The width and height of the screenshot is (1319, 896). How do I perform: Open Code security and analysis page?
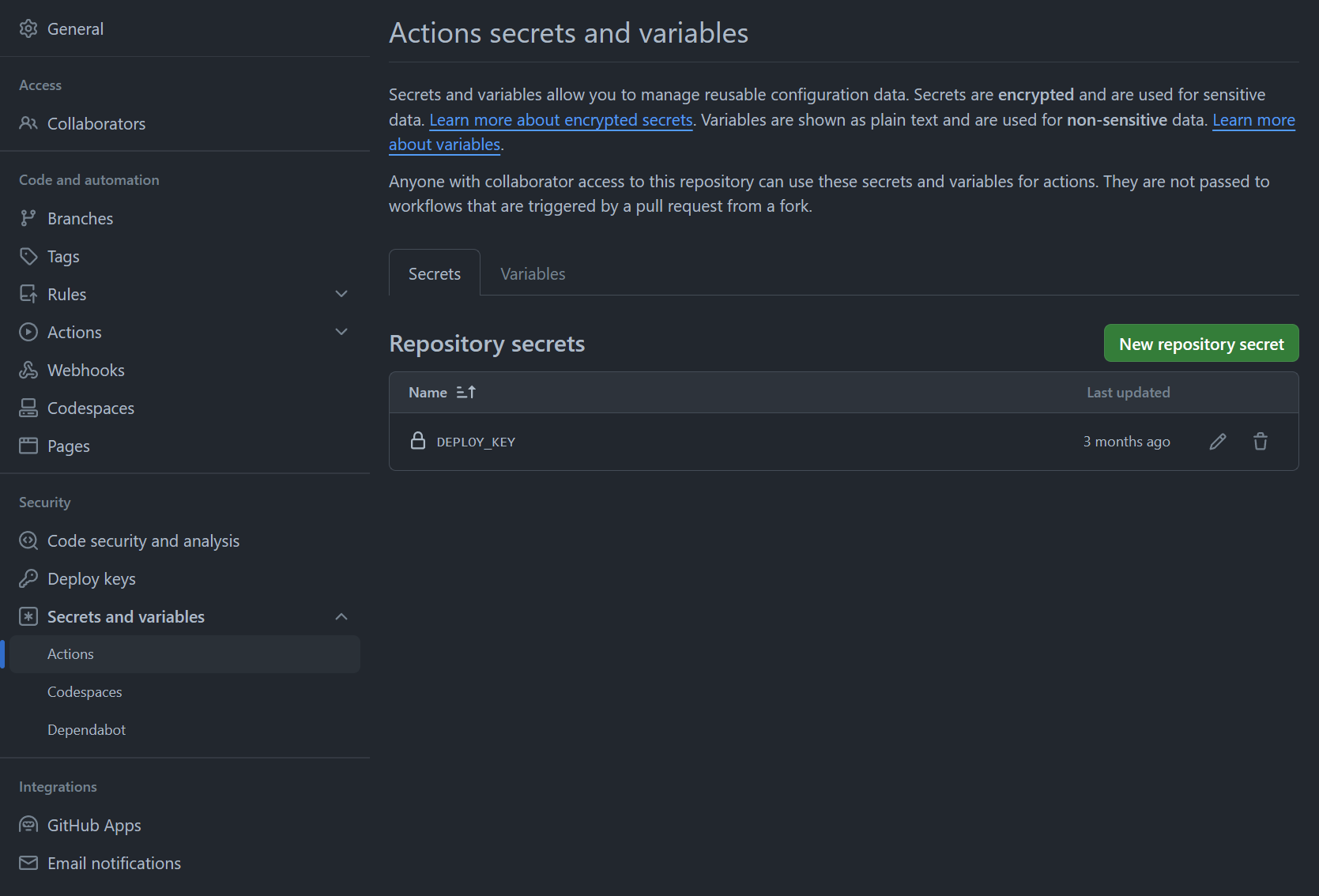tap(143, 541)
